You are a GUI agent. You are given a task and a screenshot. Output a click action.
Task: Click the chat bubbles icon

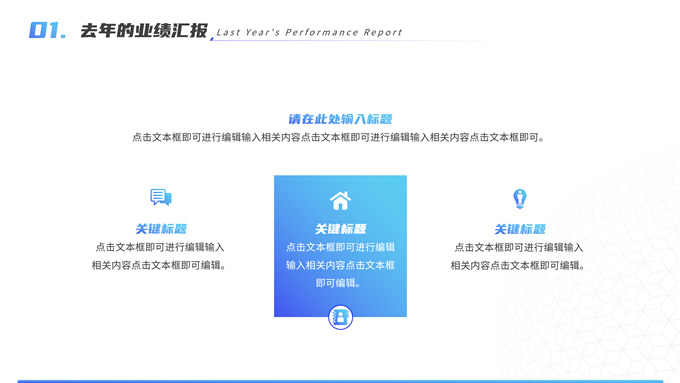tap(161, 197)
